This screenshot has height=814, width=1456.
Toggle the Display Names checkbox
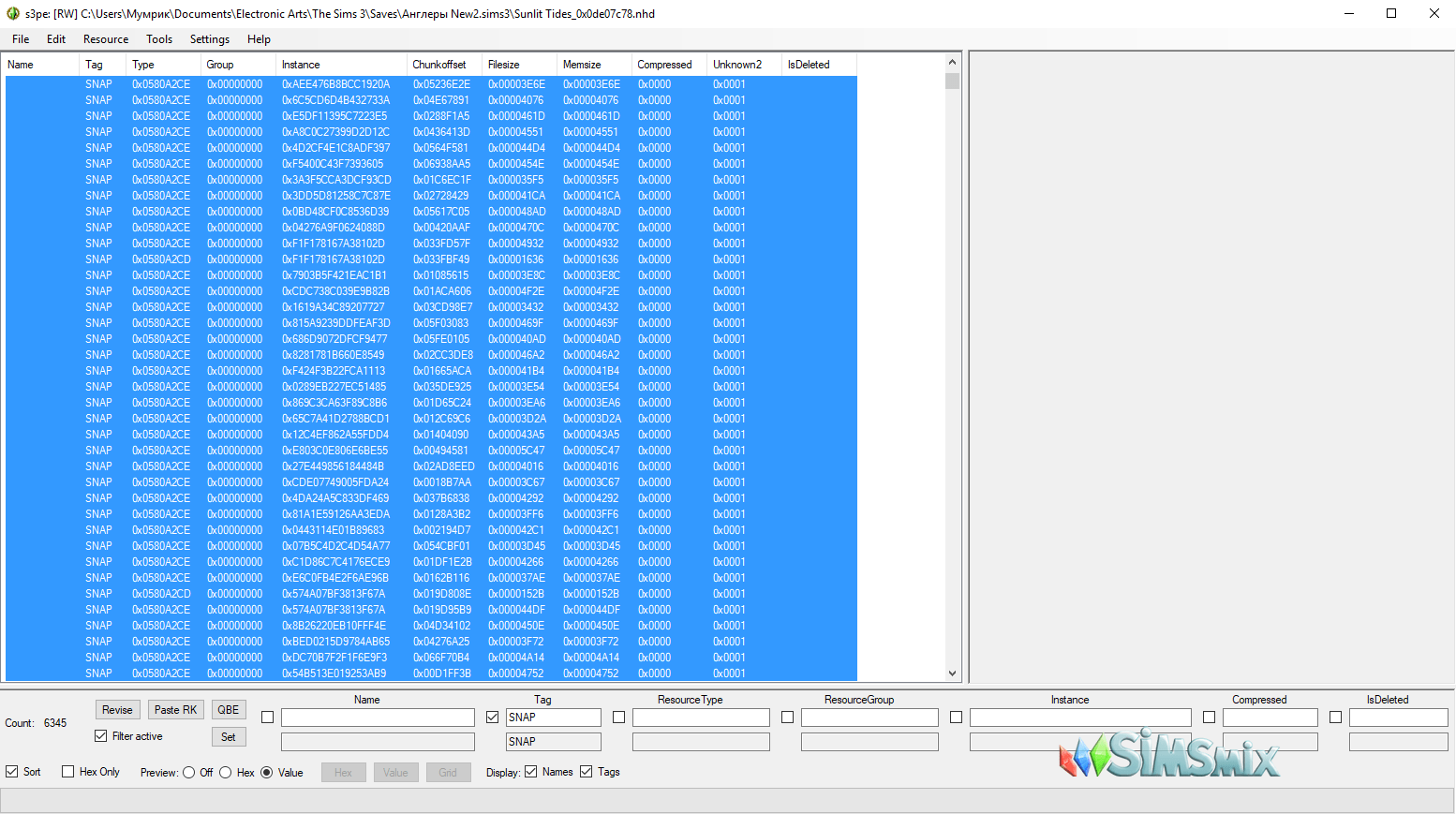coord(531,772)
